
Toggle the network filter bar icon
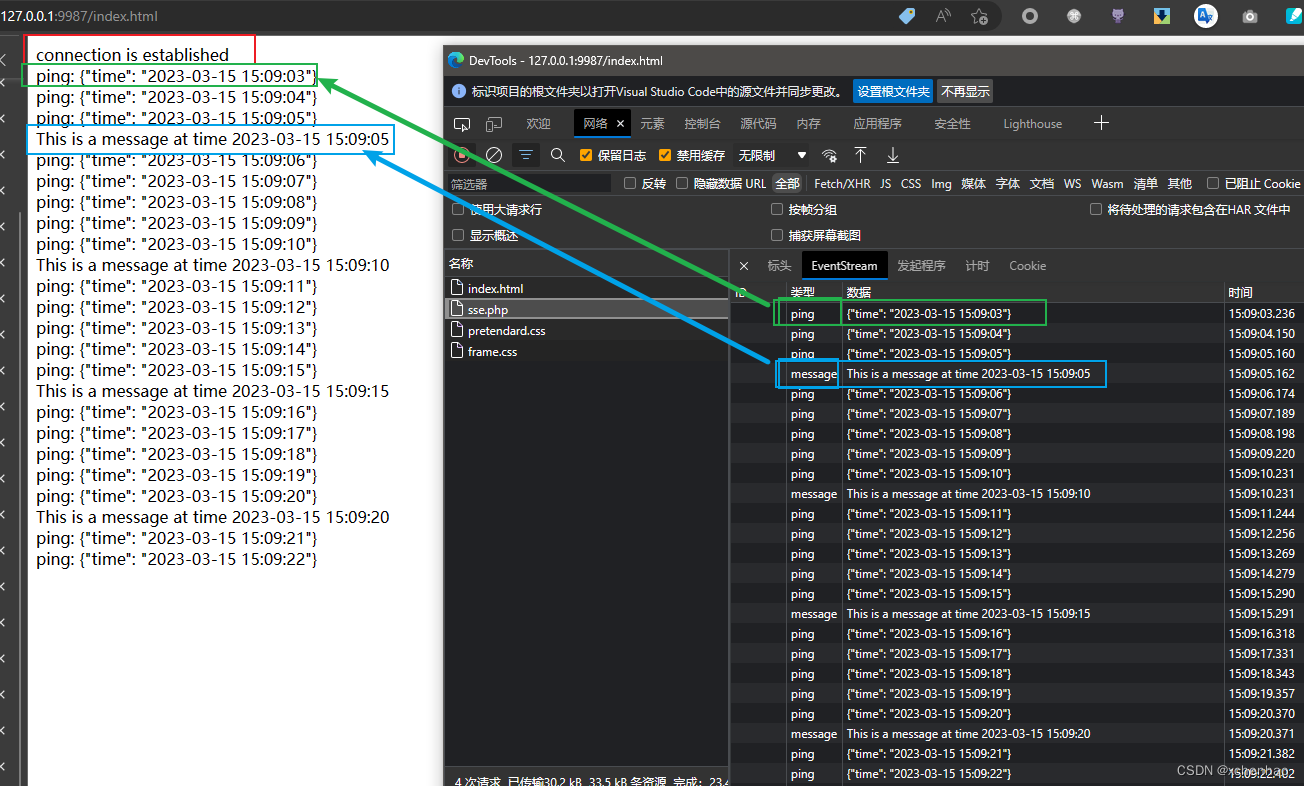(x=526, y=155)
